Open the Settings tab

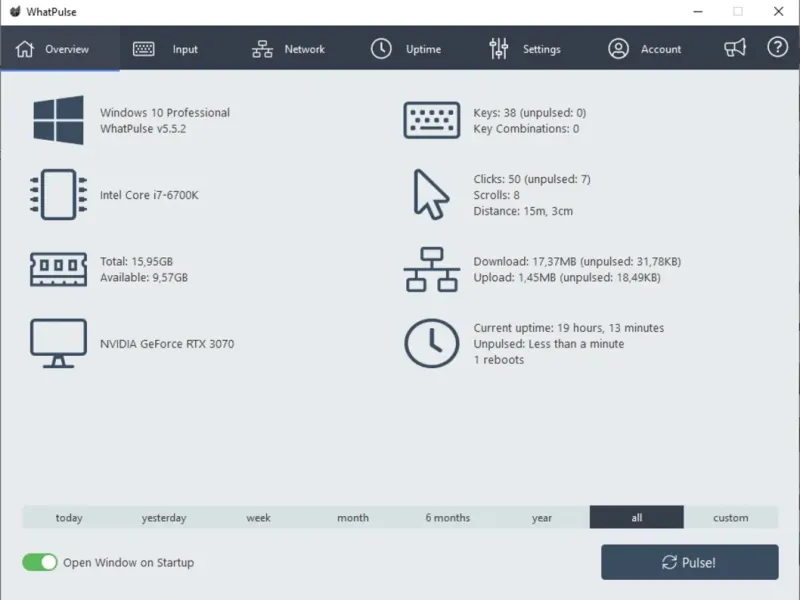524,49
